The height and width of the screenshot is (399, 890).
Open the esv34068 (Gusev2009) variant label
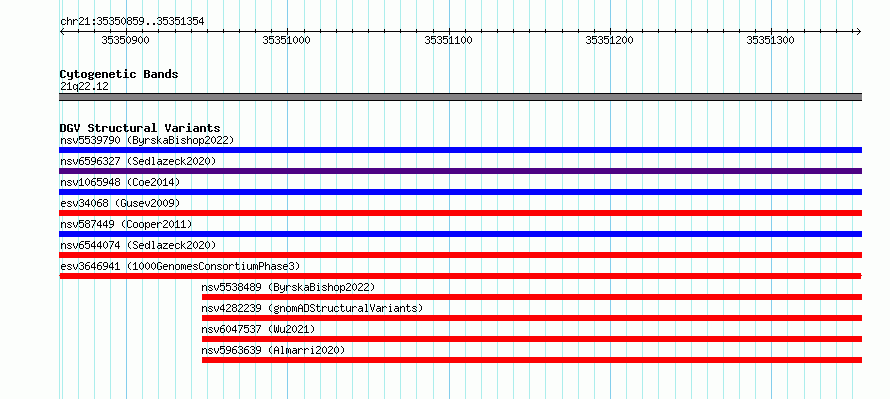tap(120, 203)
